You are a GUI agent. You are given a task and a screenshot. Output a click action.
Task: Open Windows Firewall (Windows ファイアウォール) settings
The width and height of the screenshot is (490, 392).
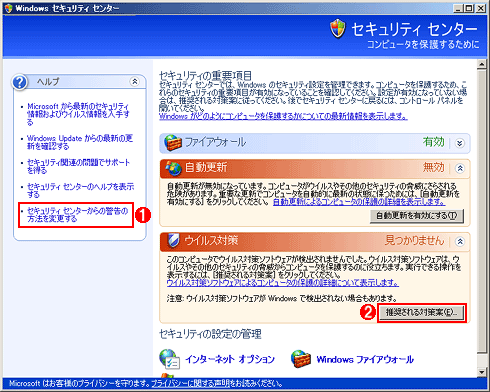click(x=365, y=359)
